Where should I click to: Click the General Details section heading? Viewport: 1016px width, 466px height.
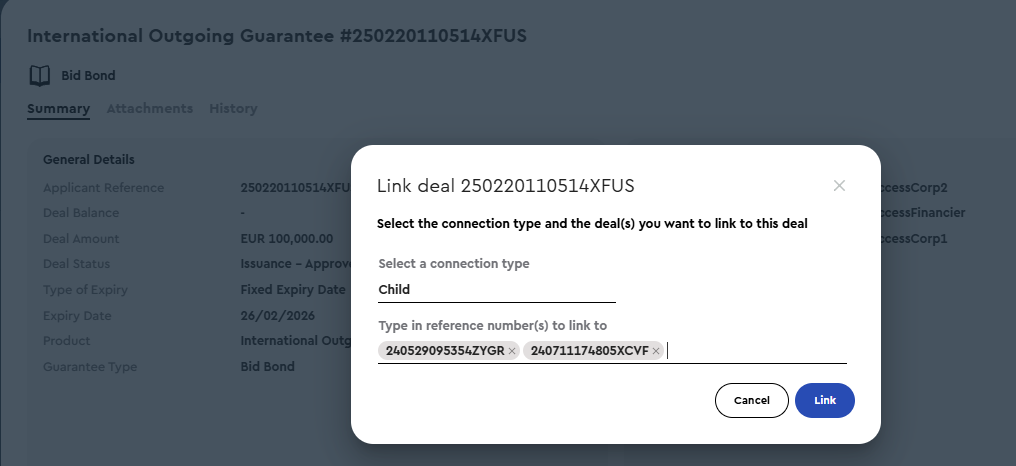89,159
